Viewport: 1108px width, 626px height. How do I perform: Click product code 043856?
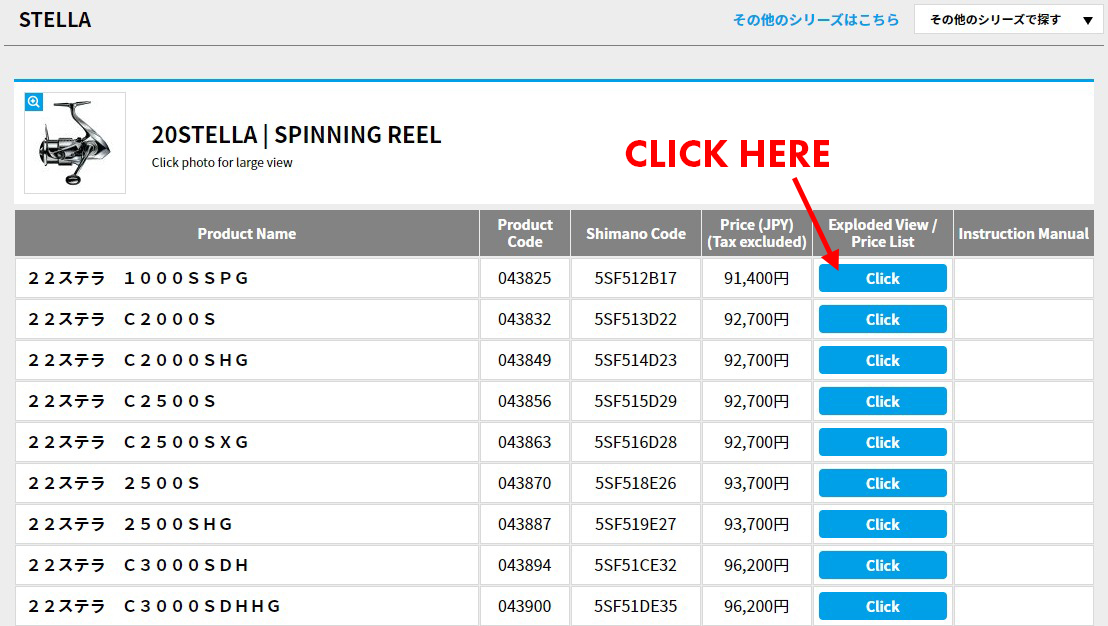coord(524,401)
